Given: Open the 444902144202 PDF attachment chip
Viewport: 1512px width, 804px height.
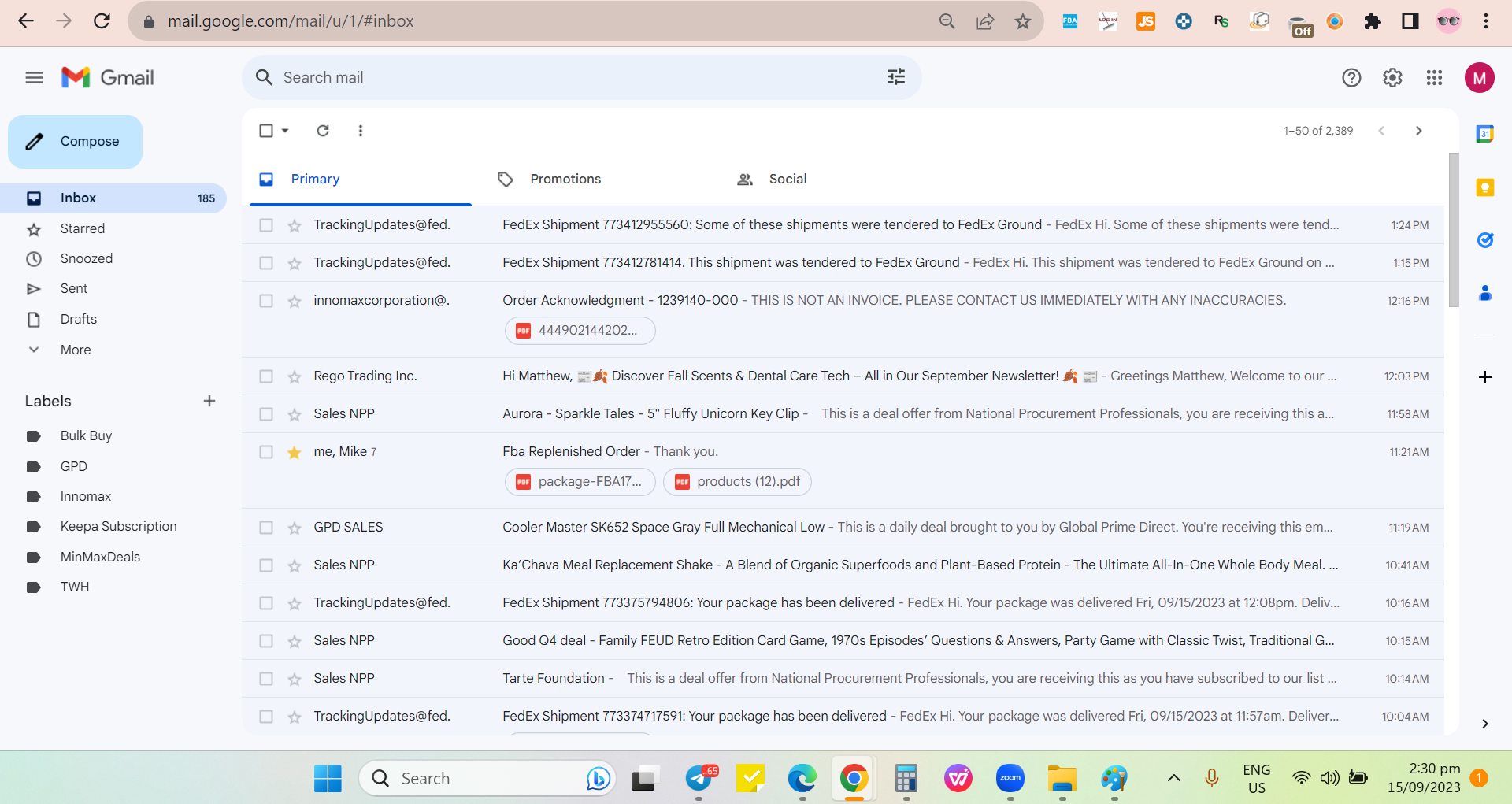Looking at the screenshot, I should click(580, 331).
